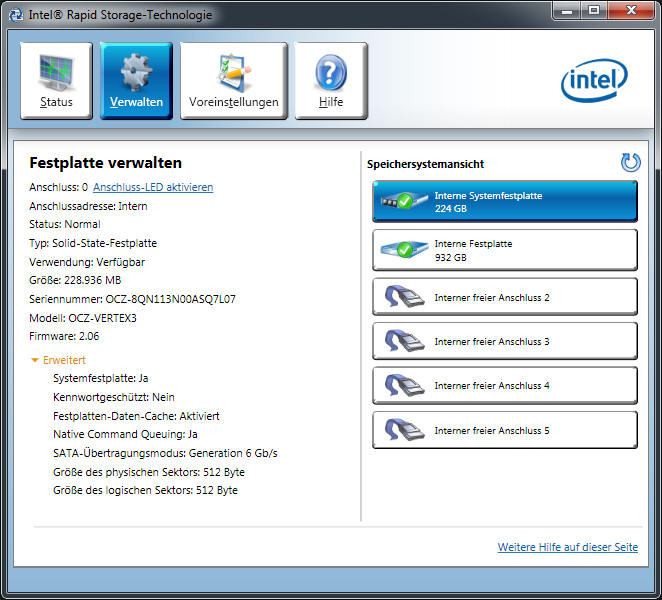Switch to the Voreinstellungen tab
662x600 pixels.
click(234, 81)
